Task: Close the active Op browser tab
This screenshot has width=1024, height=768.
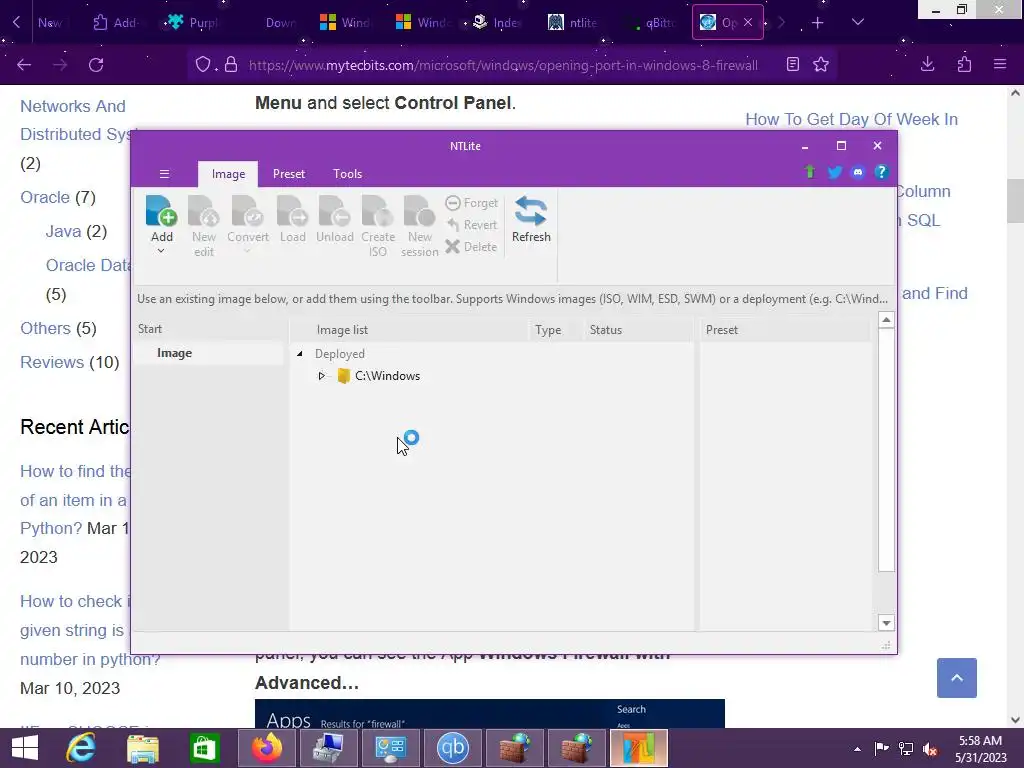Action: [748, 22]
